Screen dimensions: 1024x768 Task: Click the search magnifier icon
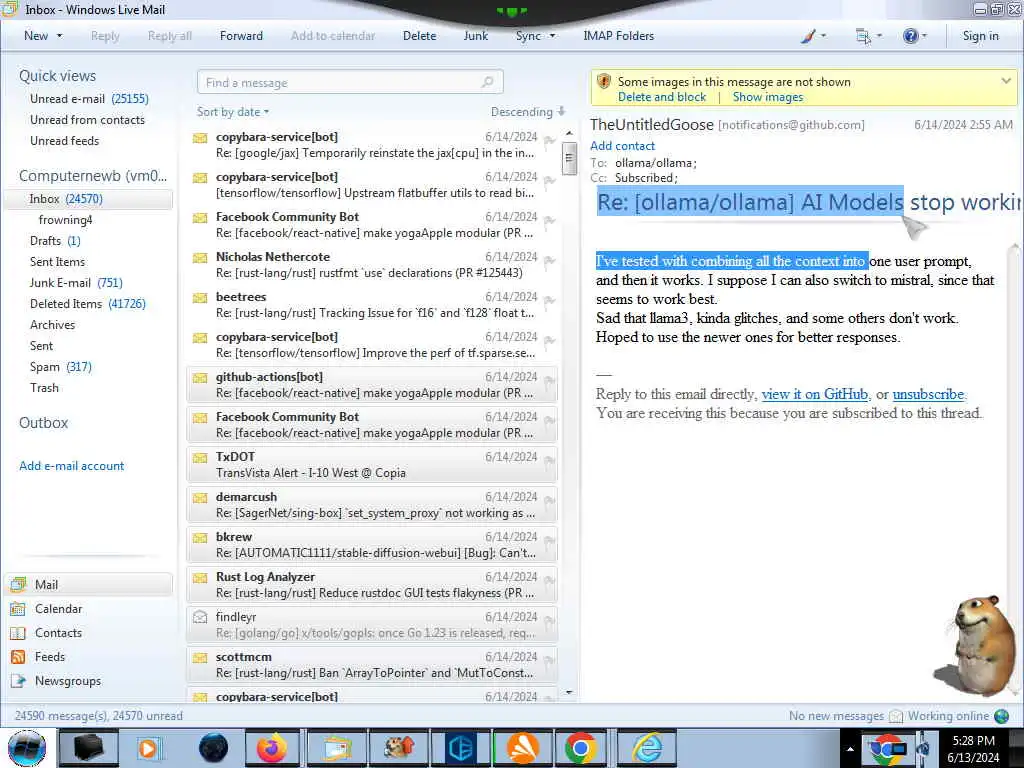point(488,82)
